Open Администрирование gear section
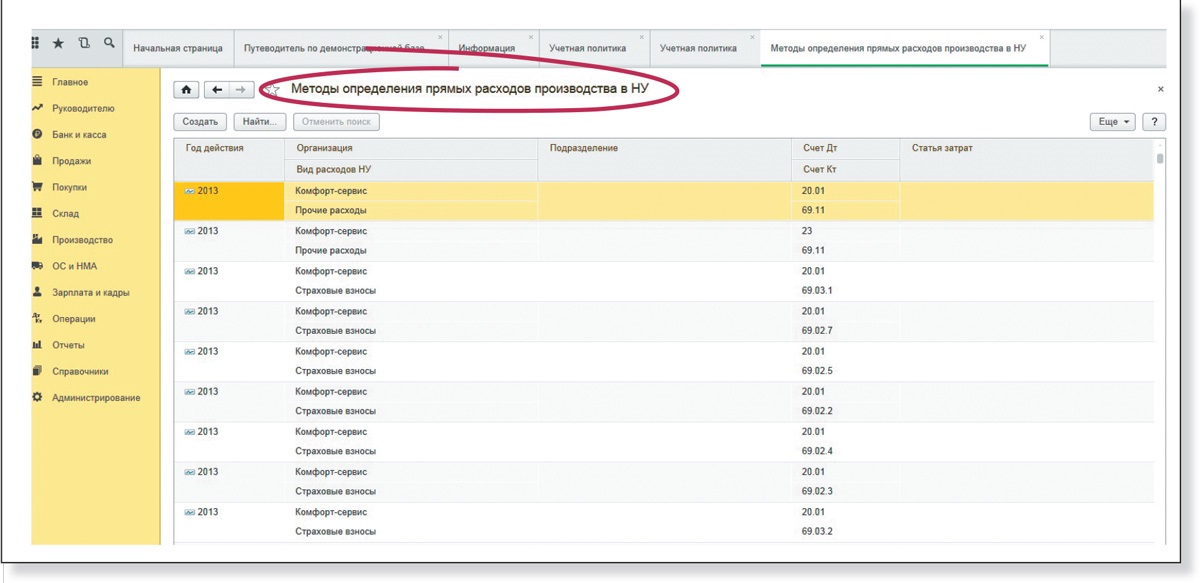Image resolution: width=1200 pixels, height=583 pixels. tap(95, 398)
